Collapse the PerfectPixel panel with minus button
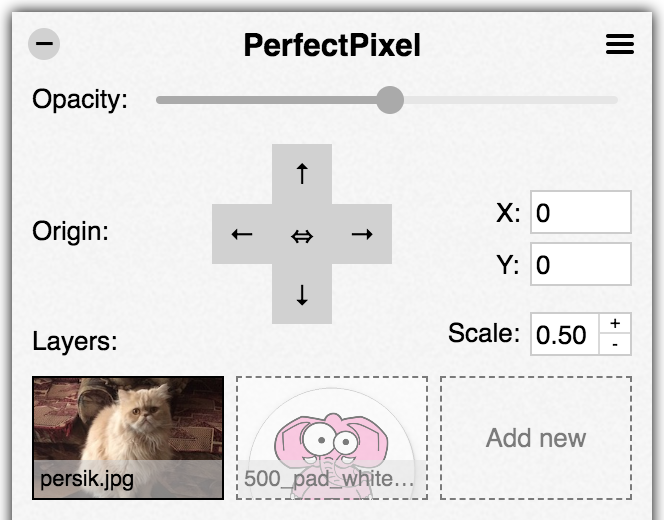The height and width of the screenshot is (520, 664). pyautogui.click(x=44, y=44)
